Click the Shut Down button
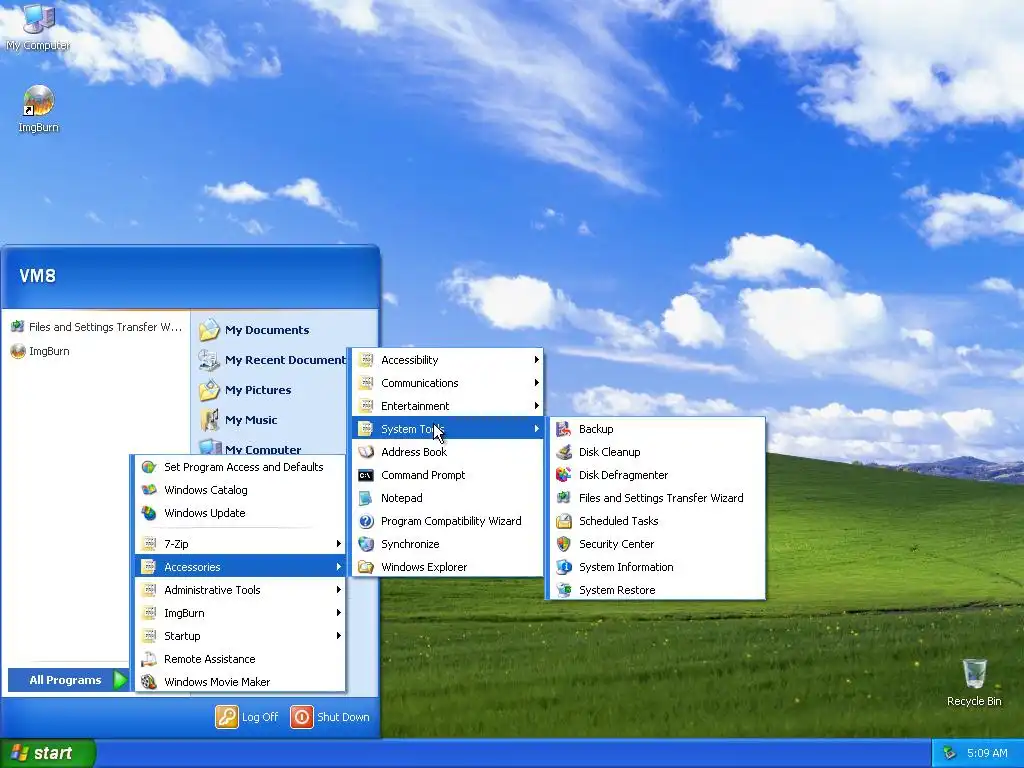Screen dimensions: 1024x768 click(x=330, y=717)
